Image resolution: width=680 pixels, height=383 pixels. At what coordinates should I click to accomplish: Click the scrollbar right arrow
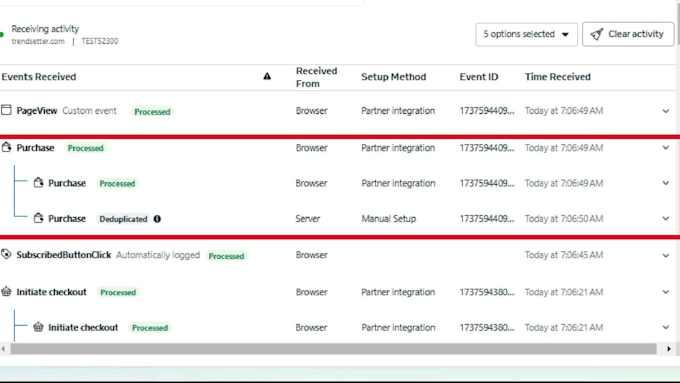(669, 349)
